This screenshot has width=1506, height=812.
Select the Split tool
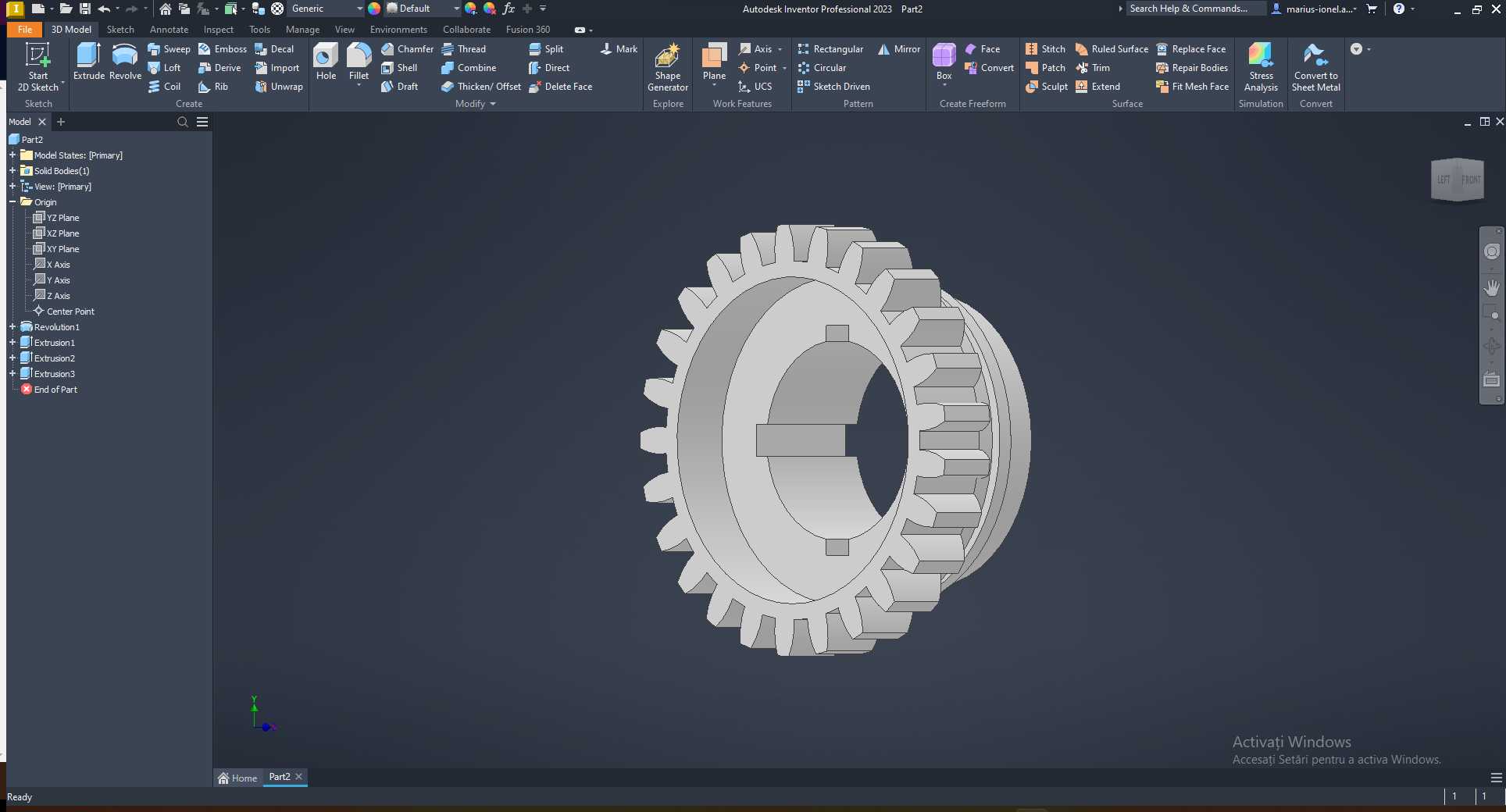click(546, 49)
